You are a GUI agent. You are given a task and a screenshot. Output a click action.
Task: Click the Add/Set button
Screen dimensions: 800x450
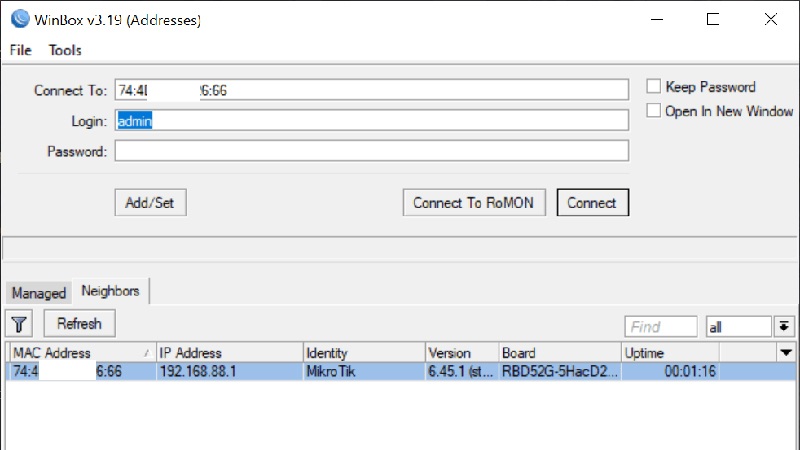[150, 203]
